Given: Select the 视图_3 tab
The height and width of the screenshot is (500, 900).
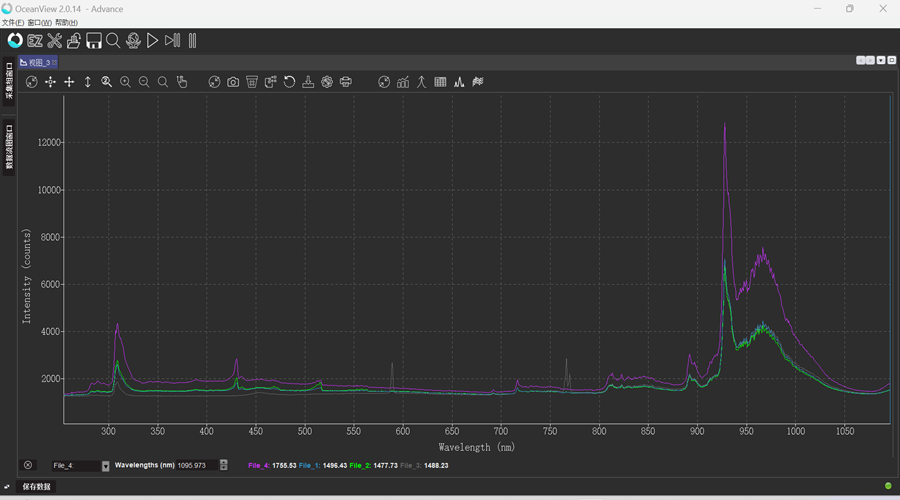Looking at the screenshot, I should tap(39, 62).
